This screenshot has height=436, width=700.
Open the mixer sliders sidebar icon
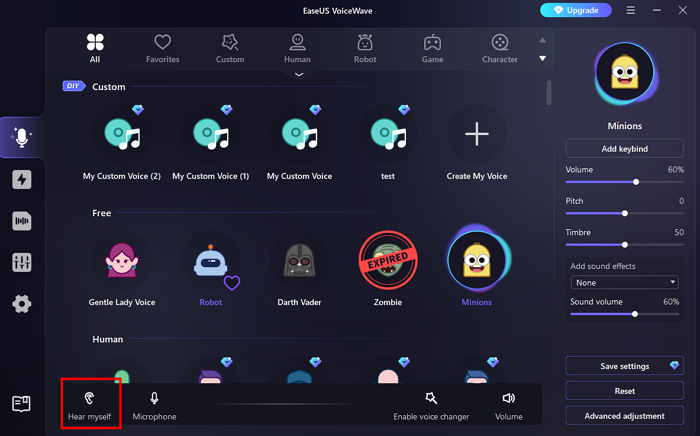tap(21, 262)
